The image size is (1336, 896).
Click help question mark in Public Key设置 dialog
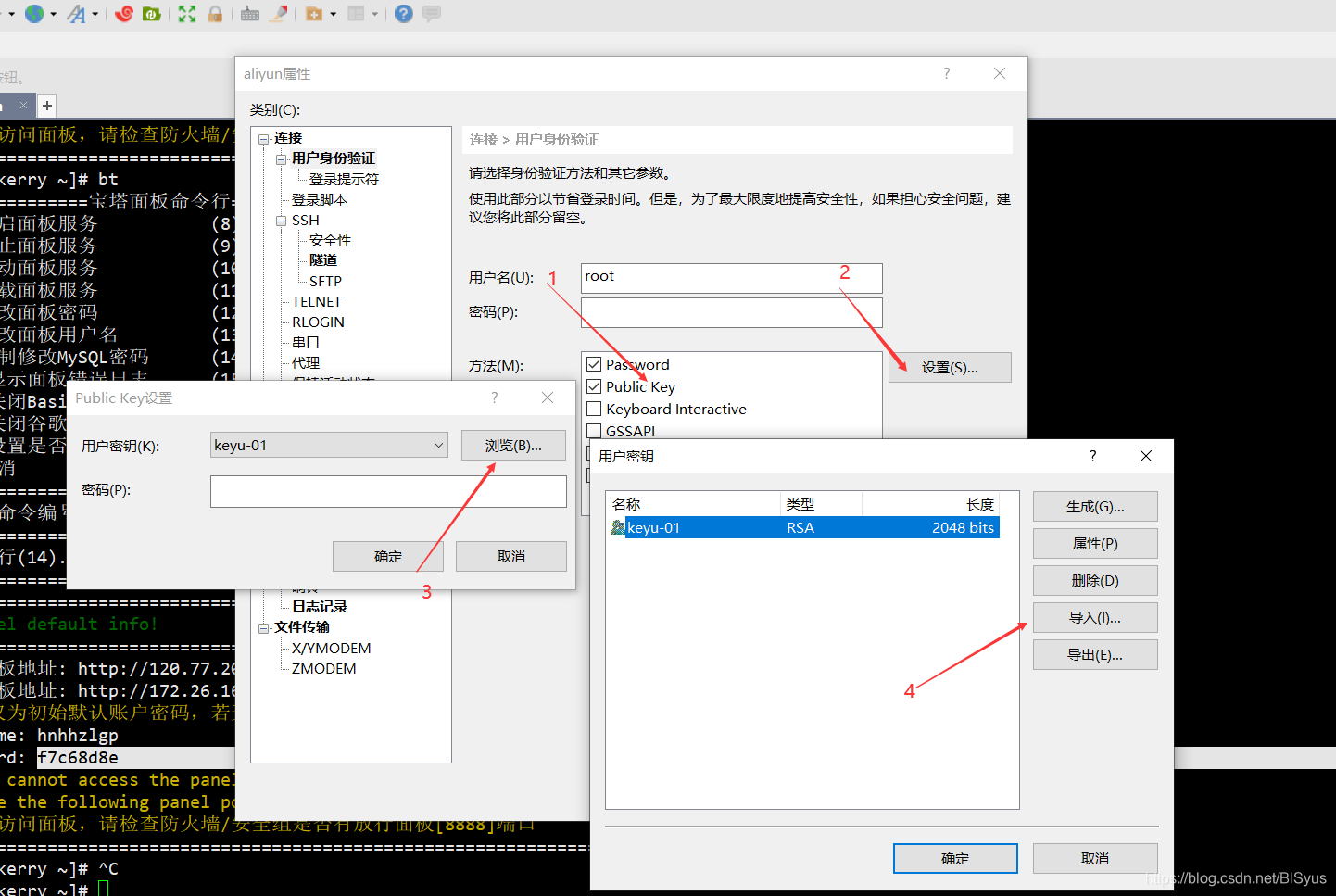(494, 398)
